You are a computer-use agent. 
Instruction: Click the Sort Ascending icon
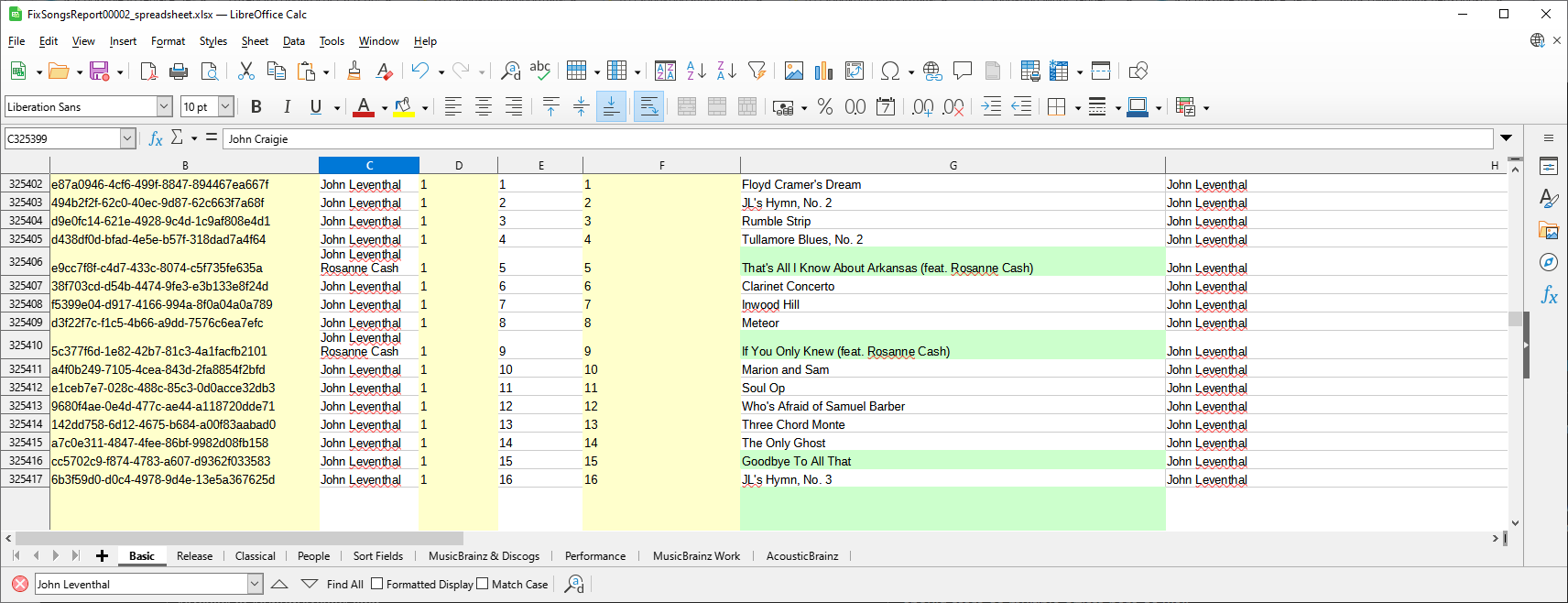click(696, 71)
